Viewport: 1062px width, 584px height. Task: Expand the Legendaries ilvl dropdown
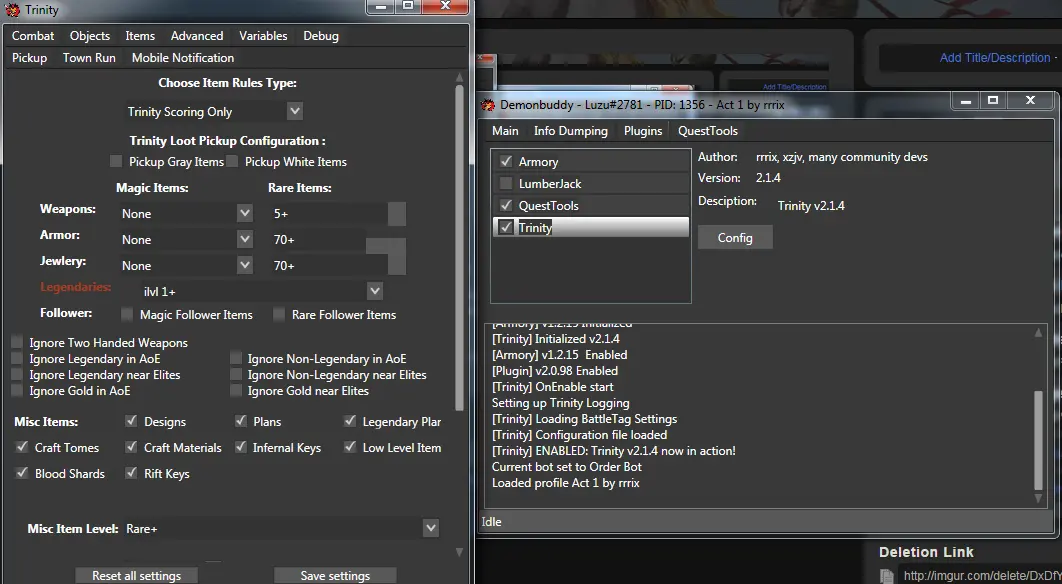click(374, 291)
